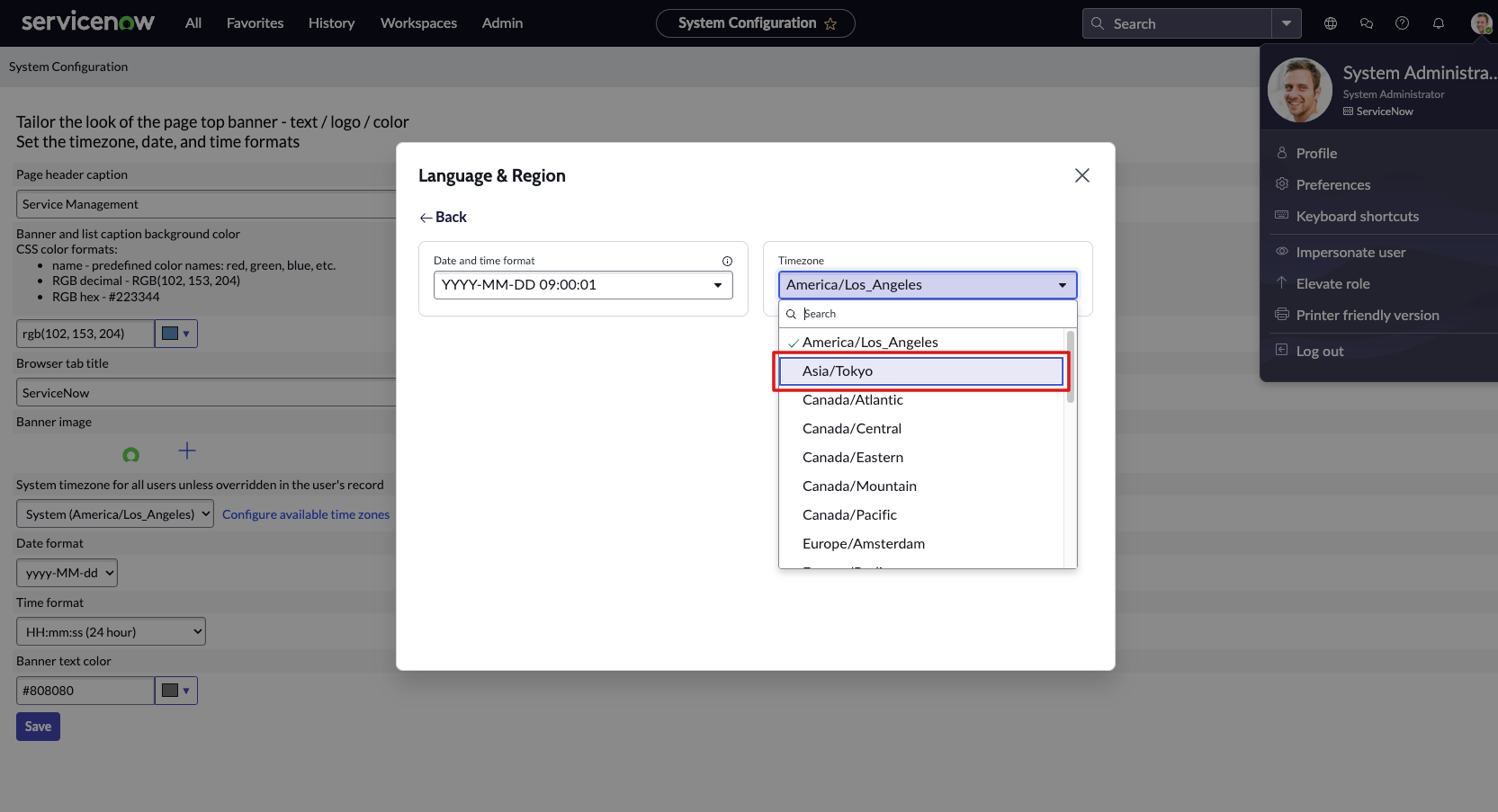The width and height of the screenshot is (1498, 812).
Task: Open the Workspaces menu
Action: pyautogui.click(x=418, y=22)
